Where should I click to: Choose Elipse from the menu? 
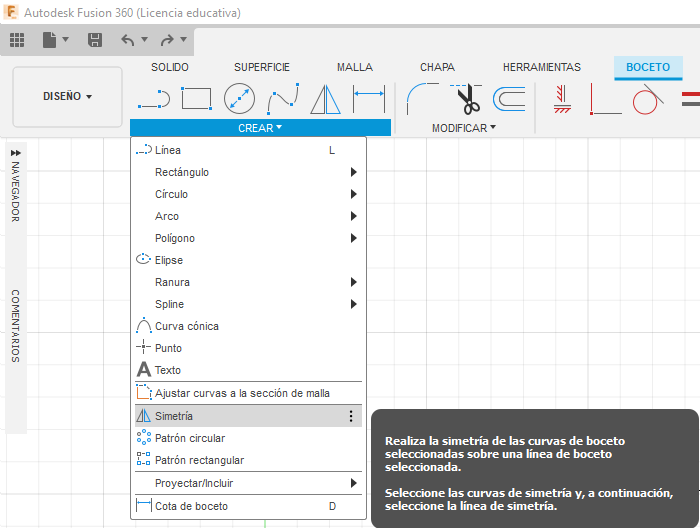[x=248, y=260]
